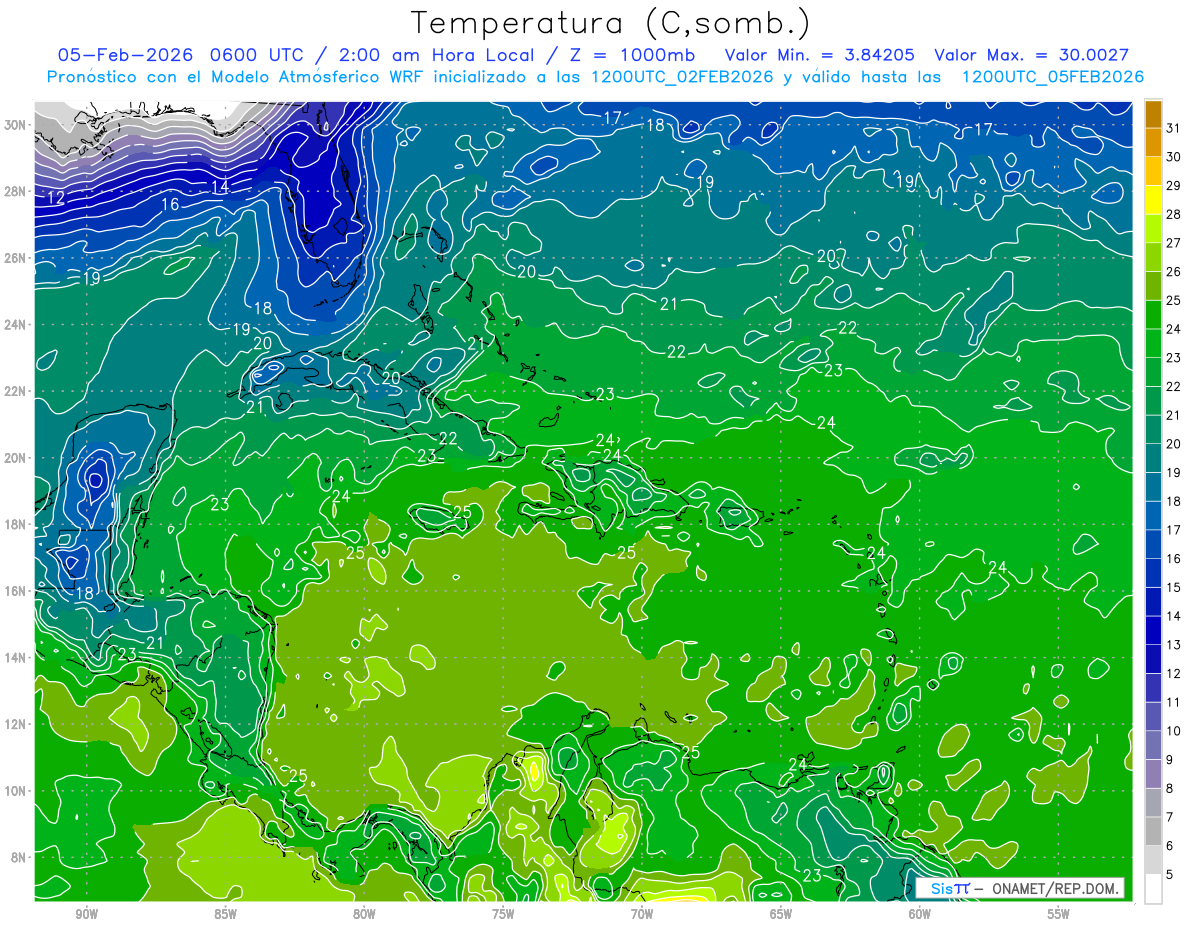
Task: Click the "26N" latitude axis label
Action: pos(16,258)
